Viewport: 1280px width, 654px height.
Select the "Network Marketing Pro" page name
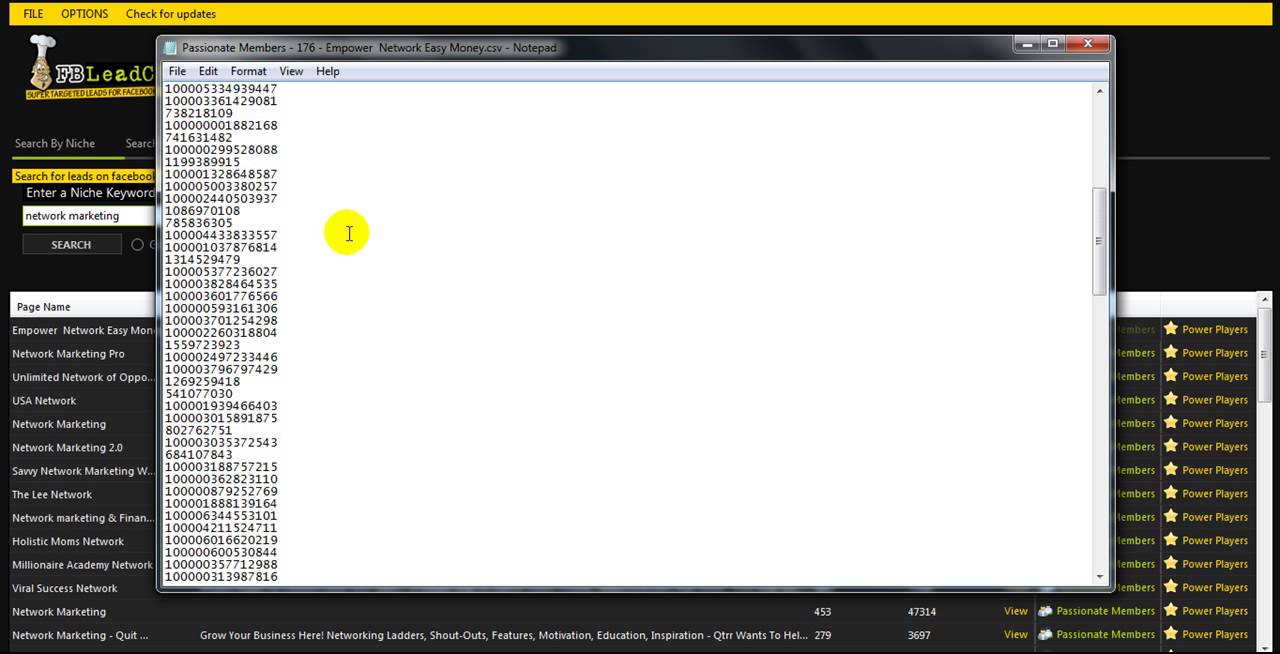[x=68, y=354]
